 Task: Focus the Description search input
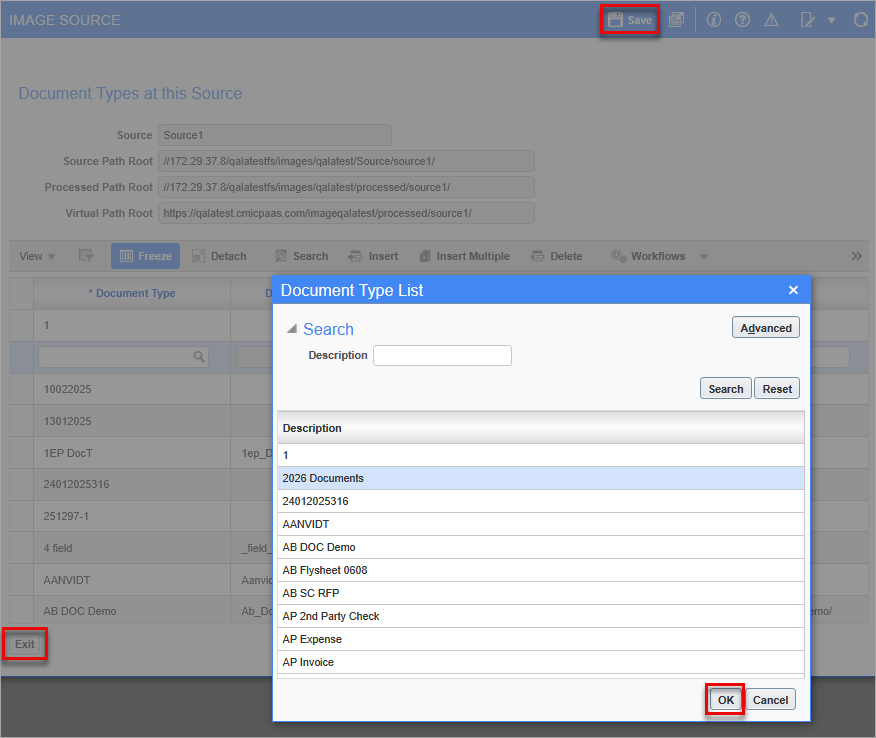[442, 355]
